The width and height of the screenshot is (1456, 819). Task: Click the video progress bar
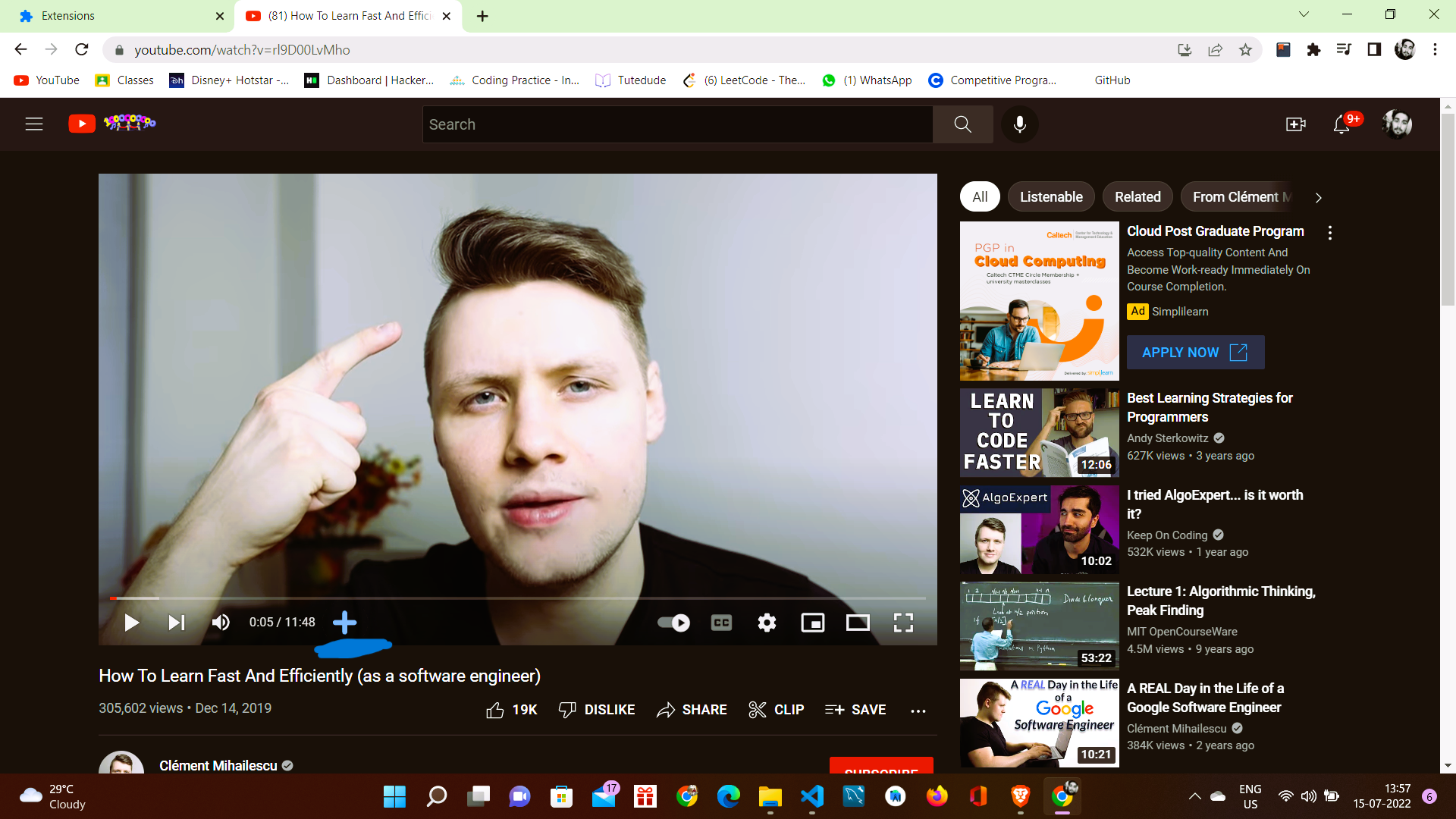tap(518, 598)
